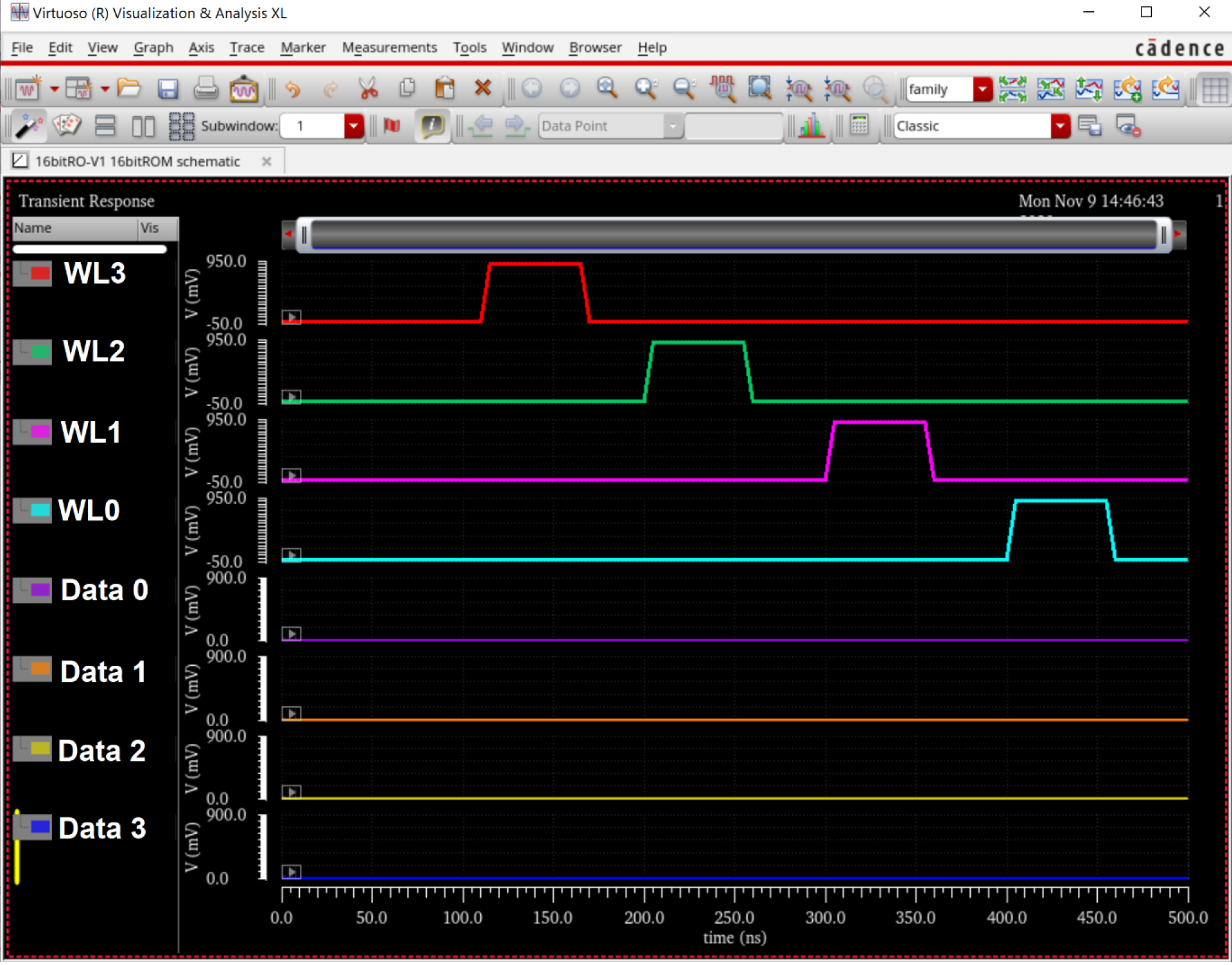This screenshot has height=965, width=1232.
Task: Click the time-axis pan slider bar
Action: [x=734, y=235]
